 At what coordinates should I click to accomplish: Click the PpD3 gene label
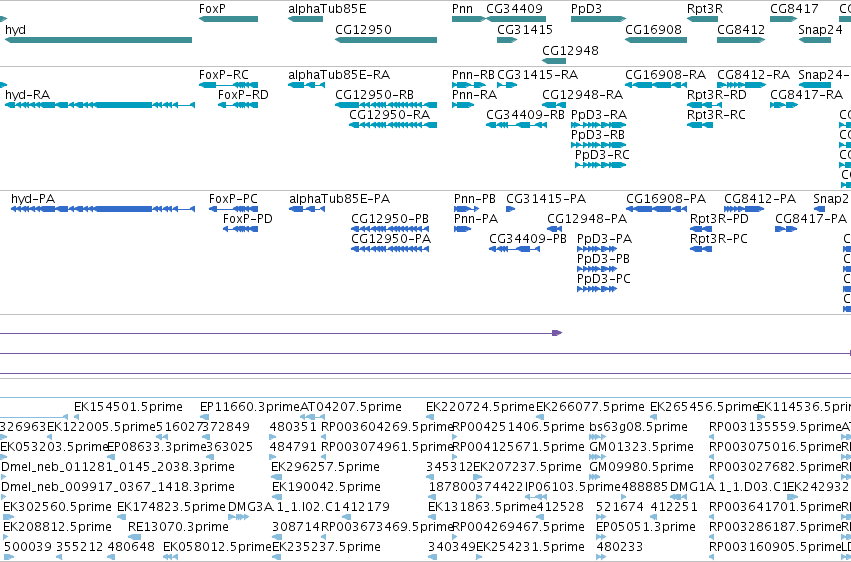click(x=586, y=9)
